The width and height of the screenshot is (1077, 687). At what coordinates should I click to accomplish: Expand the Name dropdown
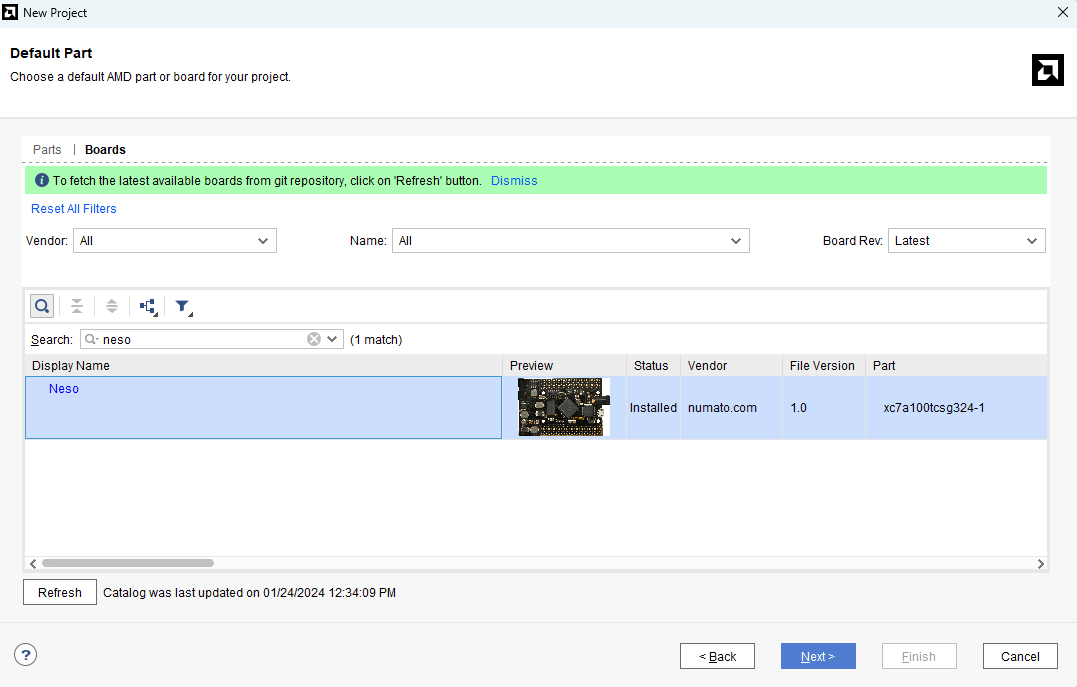tap(569, 241)
